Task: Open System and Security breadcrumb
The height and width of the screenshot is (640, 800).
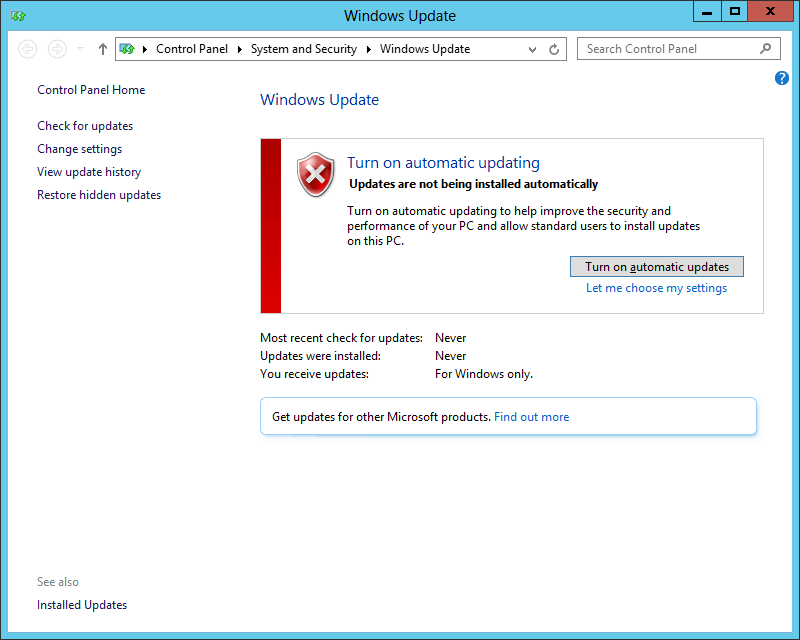Action: point(304,49)
